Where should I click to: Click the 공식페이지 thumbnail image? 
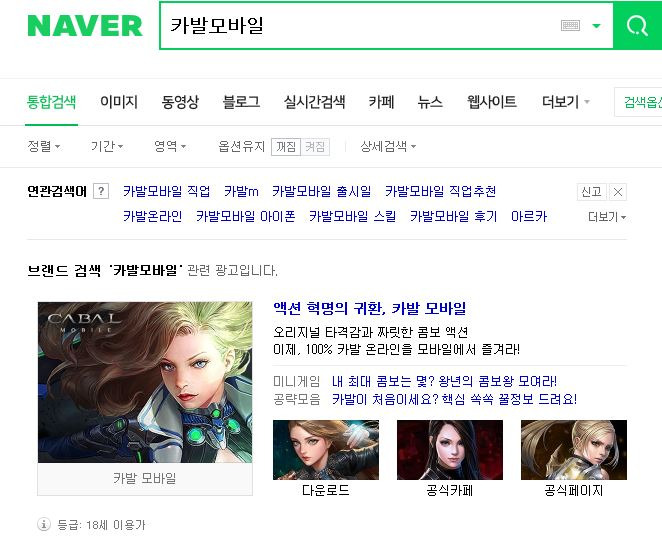coord(574,450)
